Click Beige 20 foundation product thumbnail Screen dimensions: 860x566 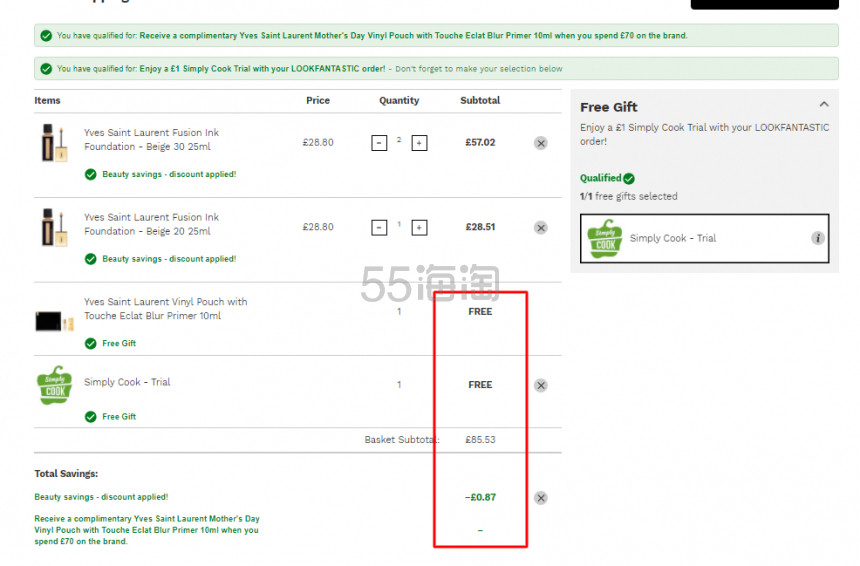point(54,227)
